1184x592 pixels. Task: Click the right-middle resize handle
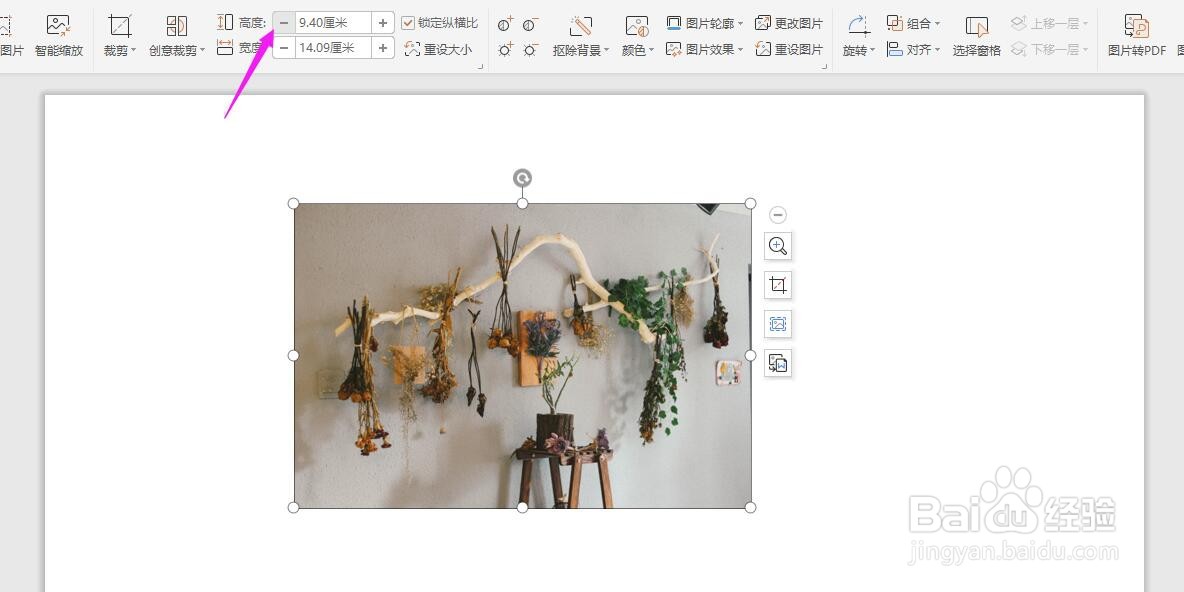(x=751, y=355)
